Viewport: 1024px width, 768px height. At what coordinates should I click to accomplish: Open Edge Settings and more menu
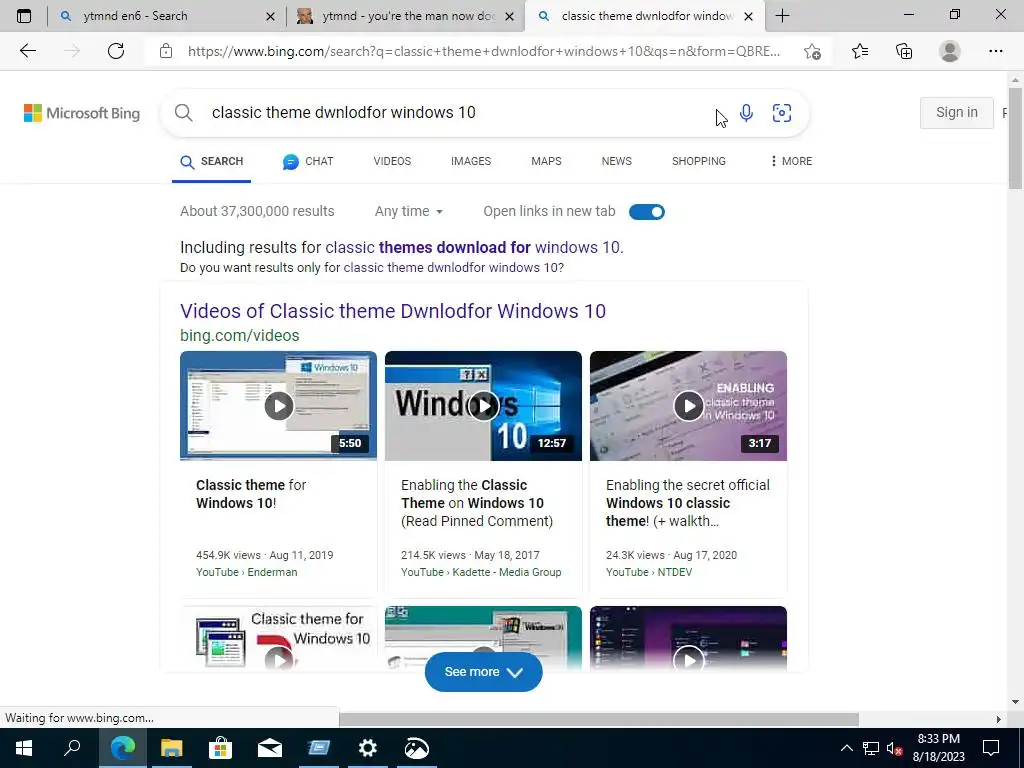995,51
